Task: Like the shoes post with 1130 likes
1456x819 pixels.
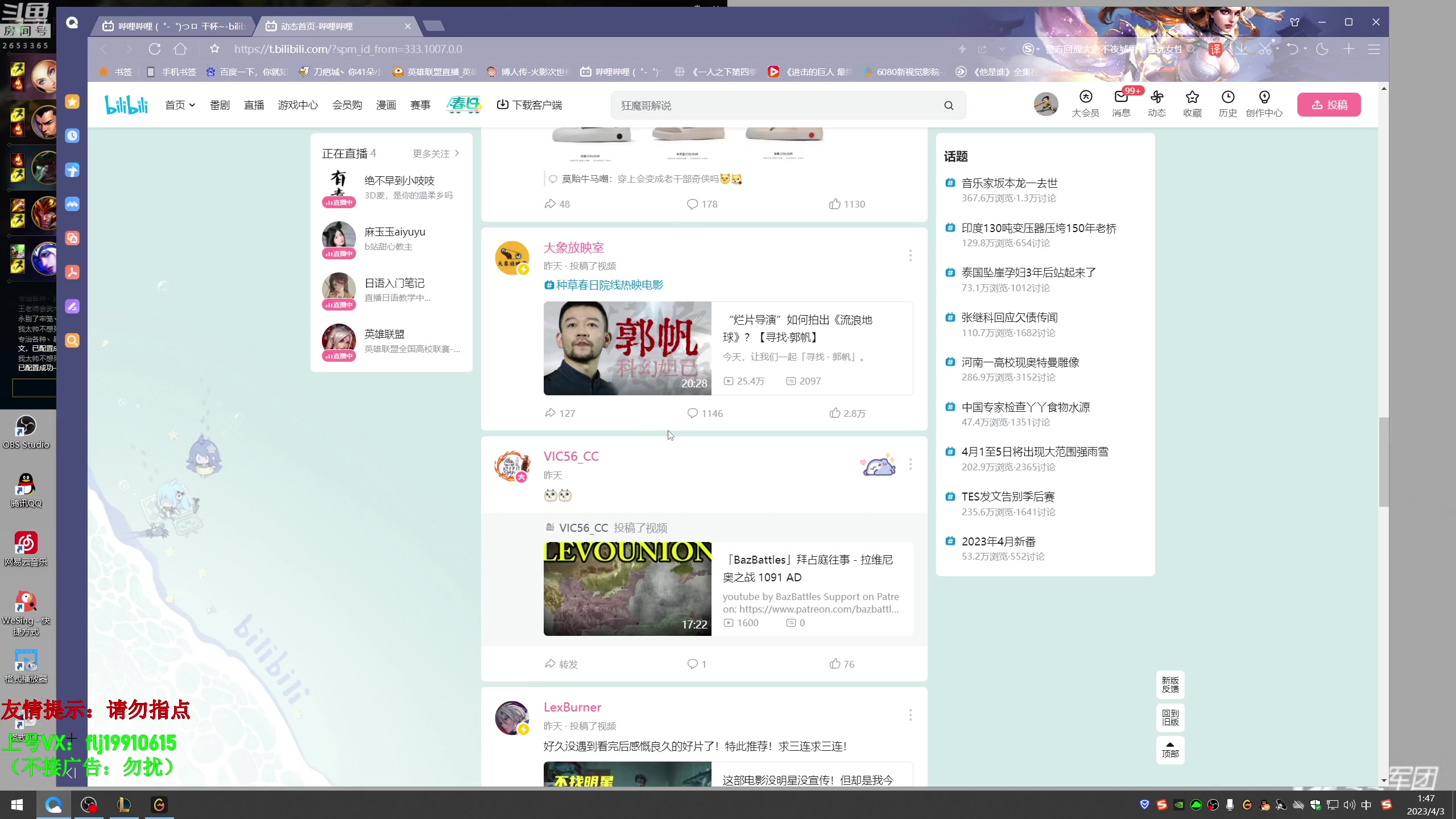Action: 847,204
